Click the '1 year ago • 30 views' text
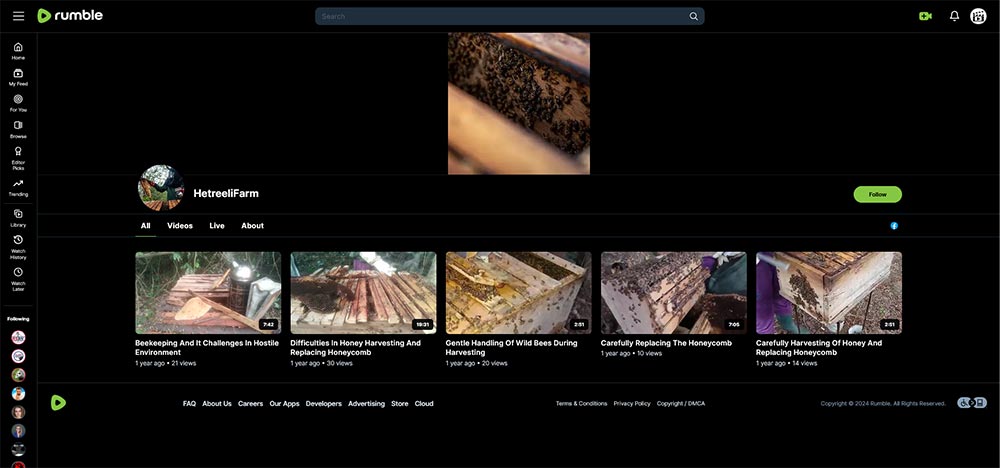 click(x=321, y=363)
